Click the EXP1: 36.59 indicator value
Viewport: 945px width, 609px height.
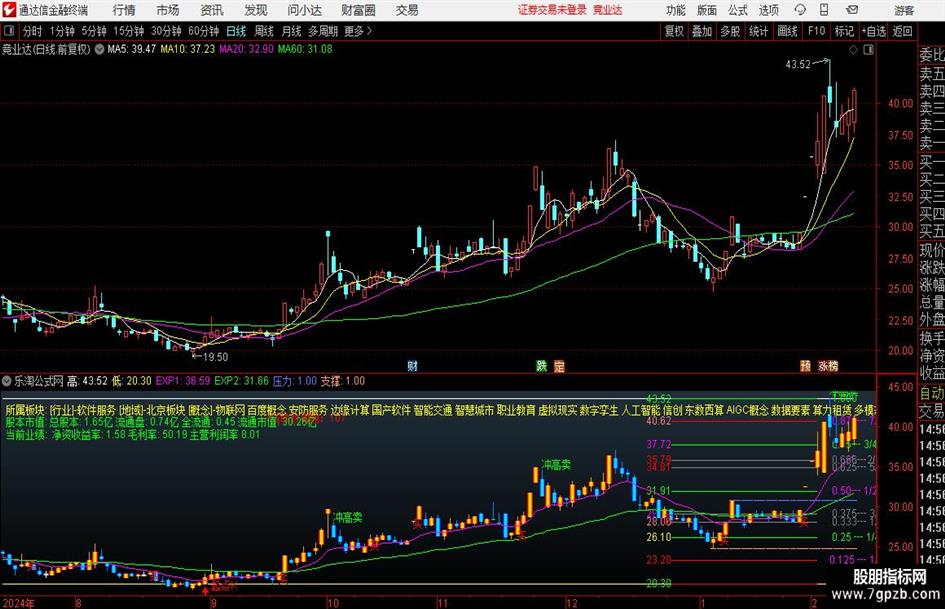click(183, 381)
